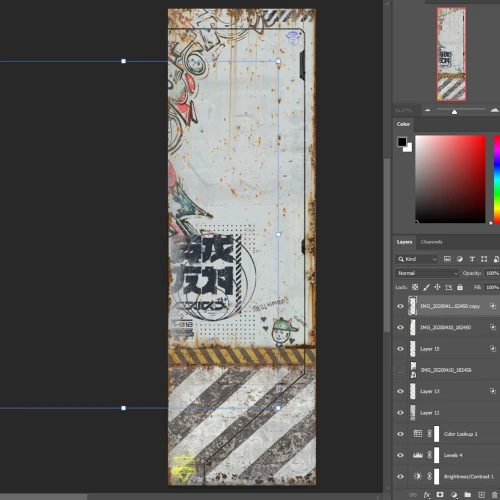Lock image pixels brush icon
Image resolution: width=500 pixels, height=500 pixels.
[426, 287]
